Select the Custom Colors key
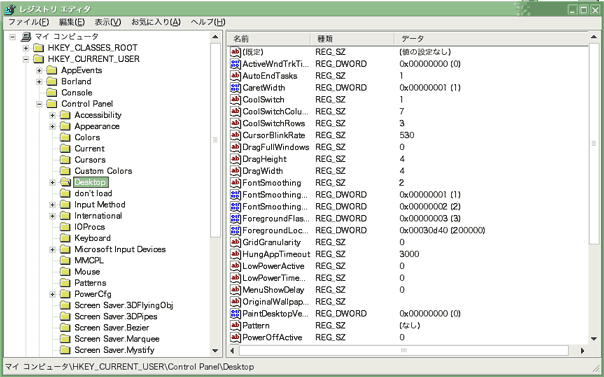Image resolution: width=604 pixels, height=377 pixels. [103, 171]
